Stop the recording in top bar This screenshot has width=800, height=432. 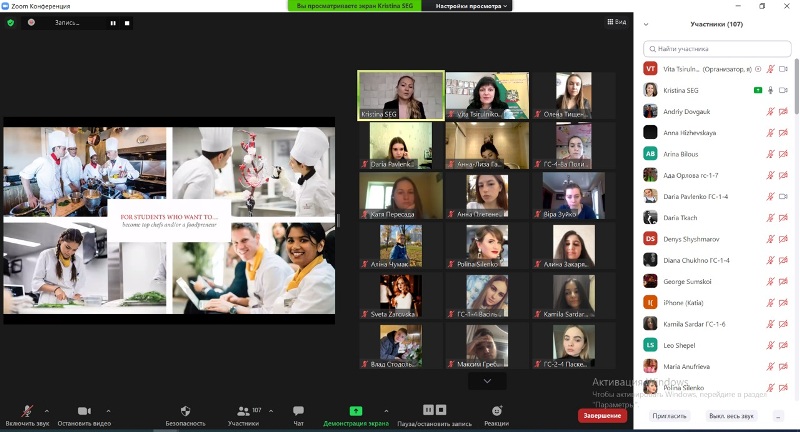[x=127, y=23]
